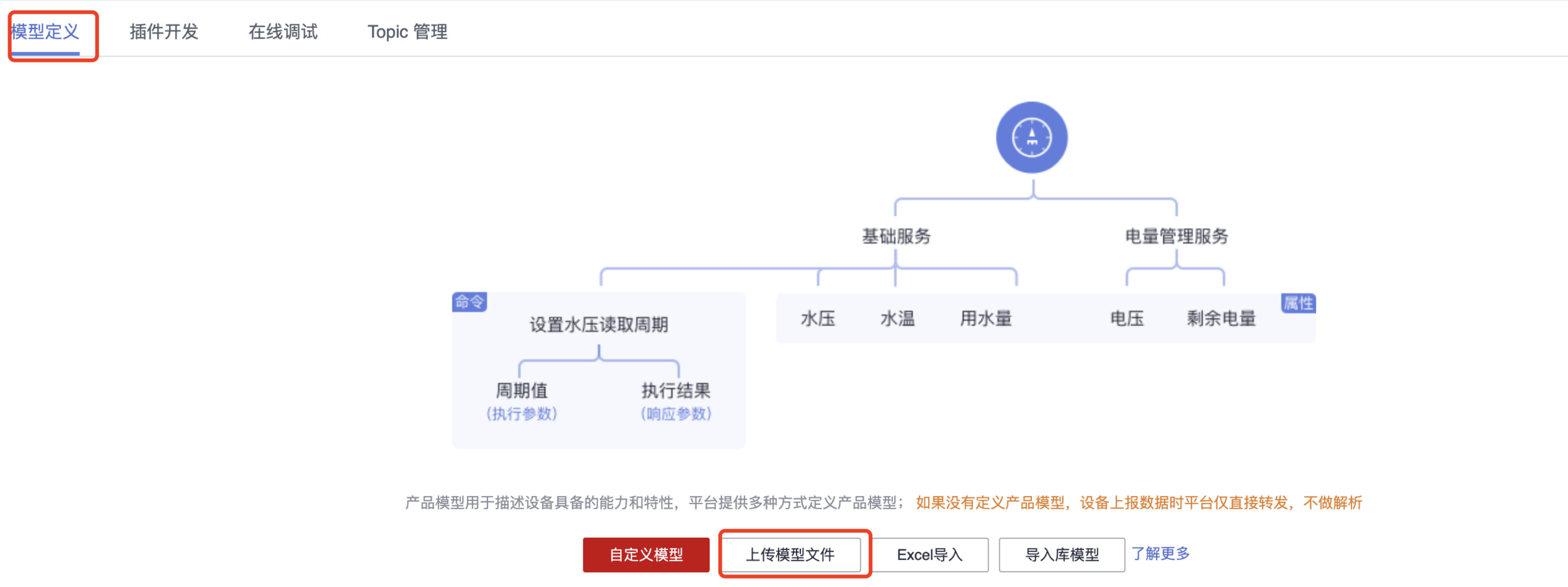
Task: Click the 命令 badge on command panel
Action: click(469, 302)
